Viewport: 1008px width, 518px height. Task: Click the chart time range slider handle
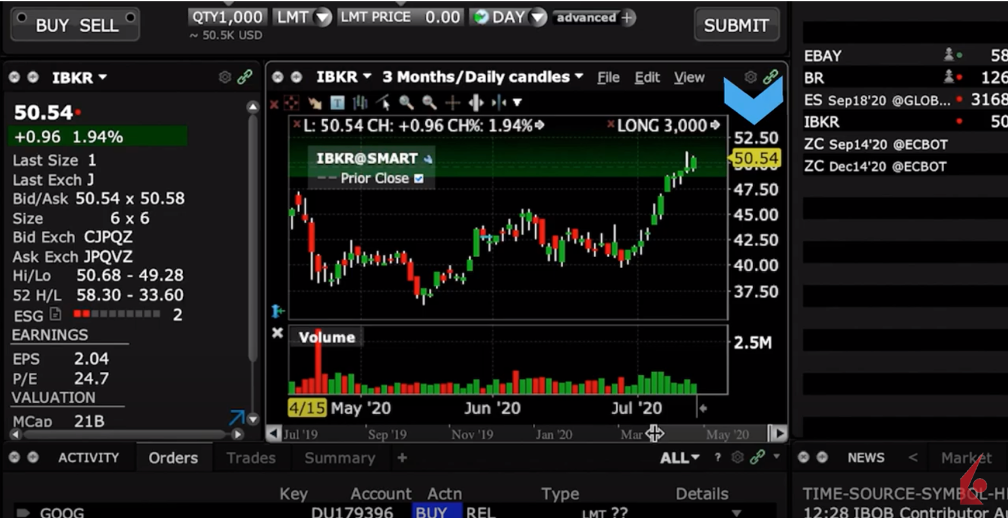tap(654, 433)
